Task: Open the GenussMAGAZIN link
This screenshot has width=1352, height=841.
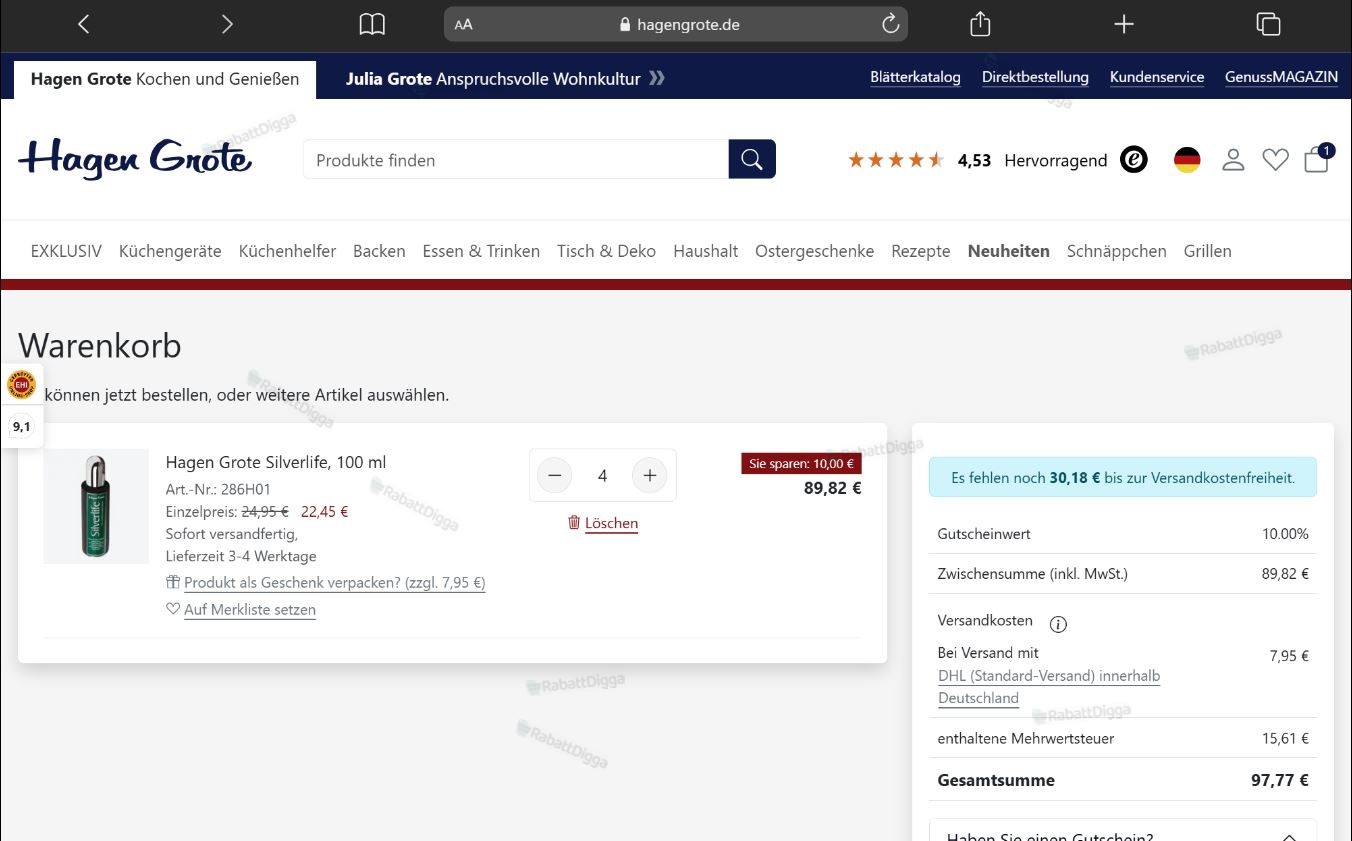Action: click(1281, 77)
